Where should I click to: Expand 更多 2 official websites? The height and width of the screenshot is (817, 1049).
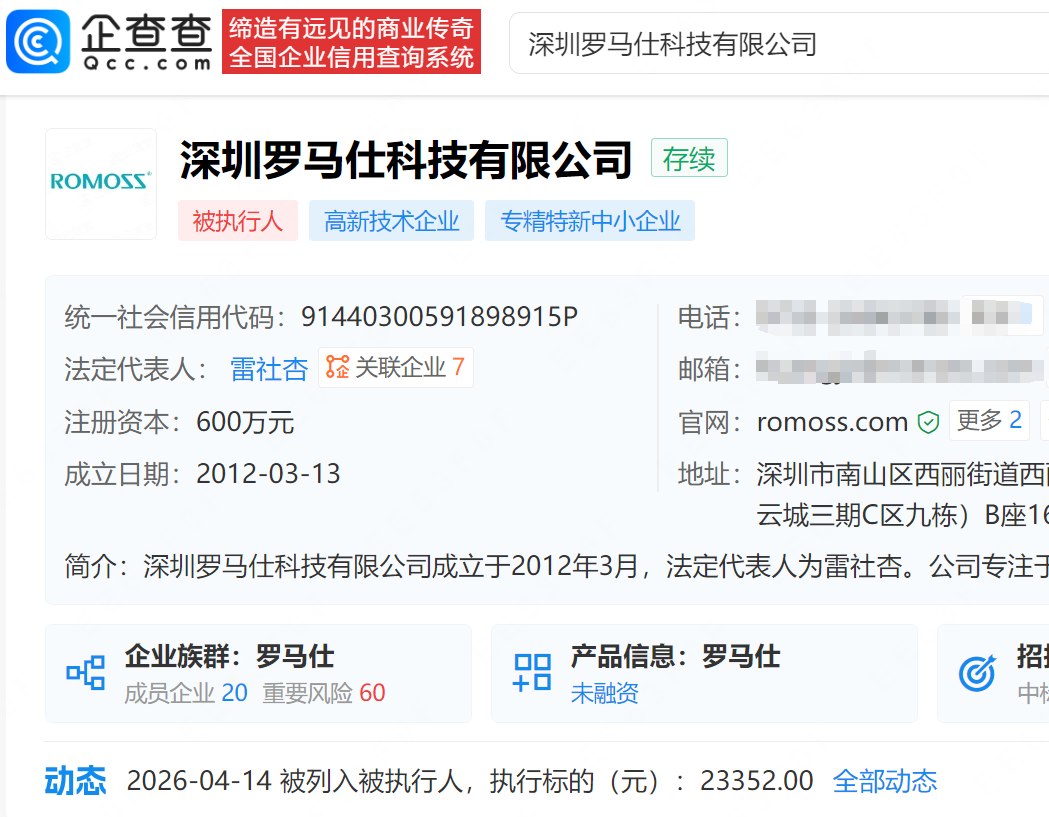tap(988, 421)
